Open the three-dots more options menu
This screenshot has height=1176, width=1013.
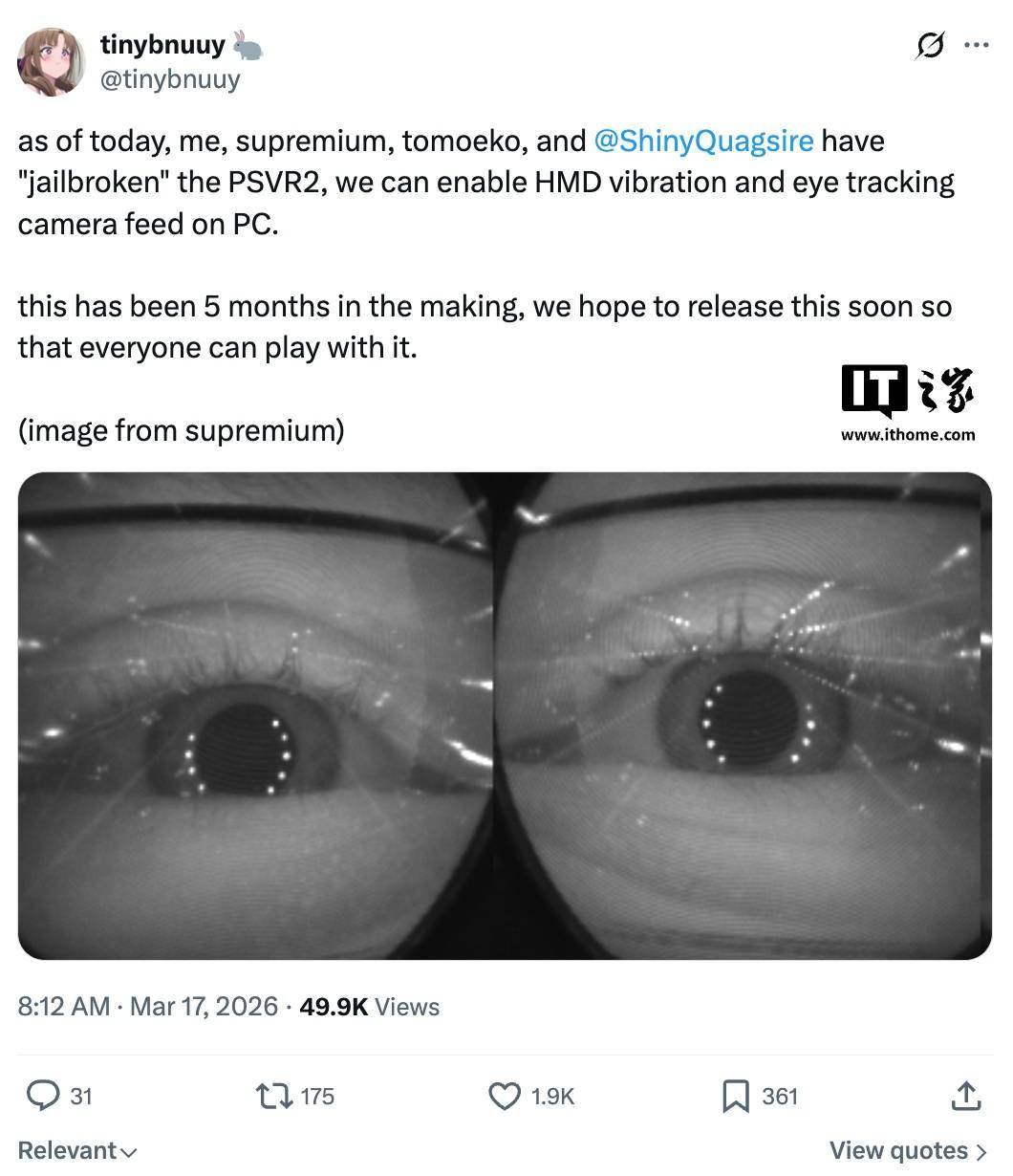[x=976, y=45]
